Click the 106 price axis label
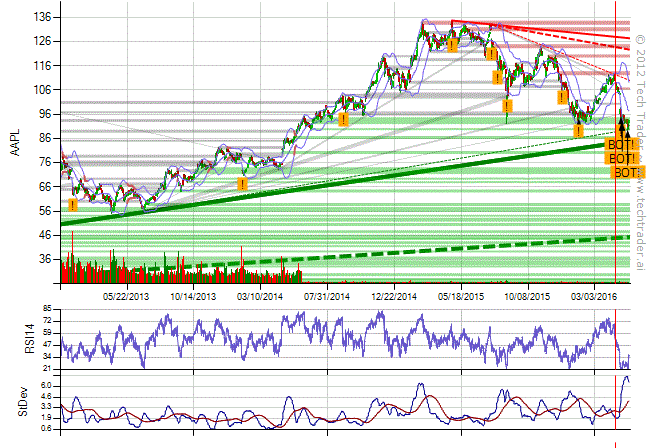The image size is (657, 448). click(42, 89)
